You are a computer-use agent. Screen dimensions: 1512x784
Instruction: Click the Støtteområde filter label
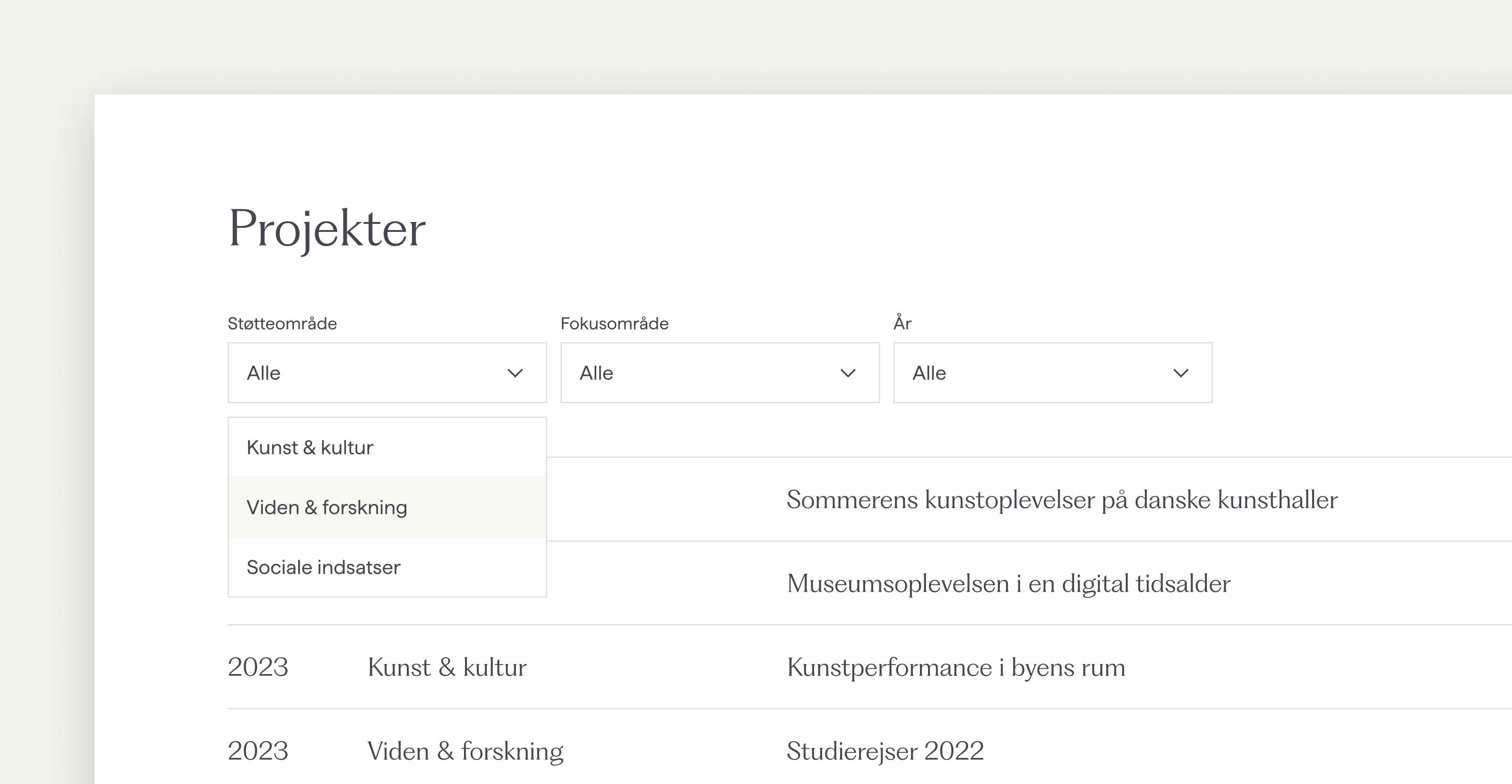click(282, 324)
